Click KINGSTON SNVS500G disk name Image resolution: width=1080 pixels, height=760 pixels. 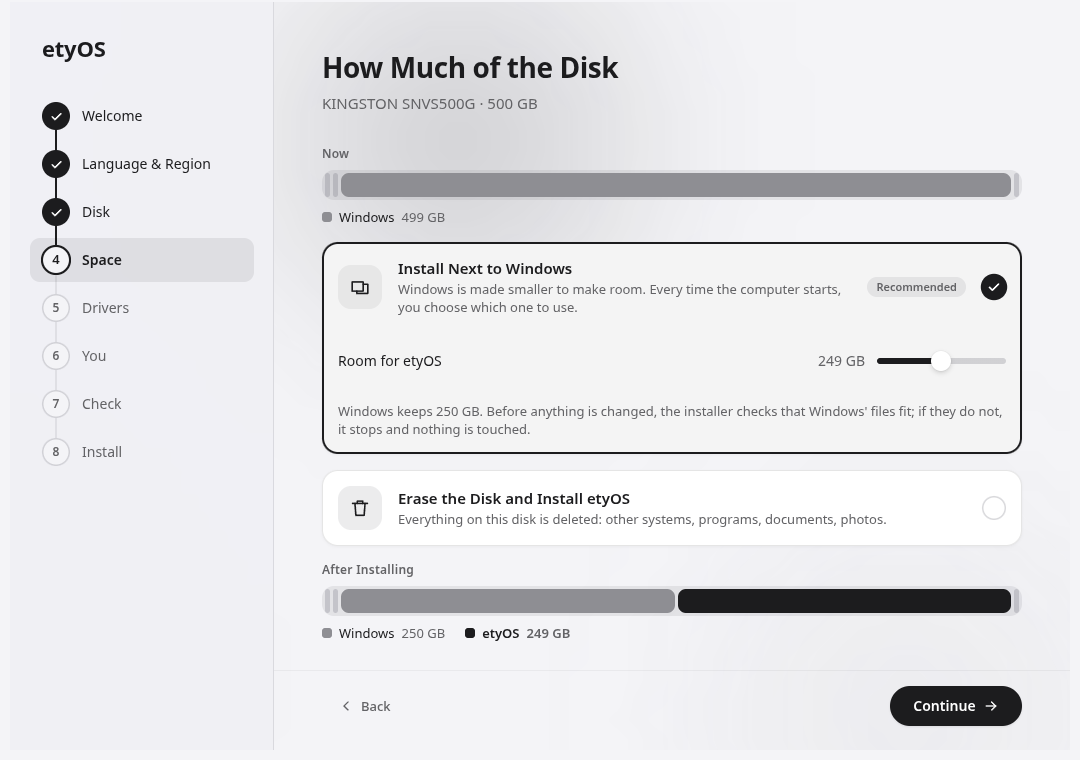pos(399,104)
